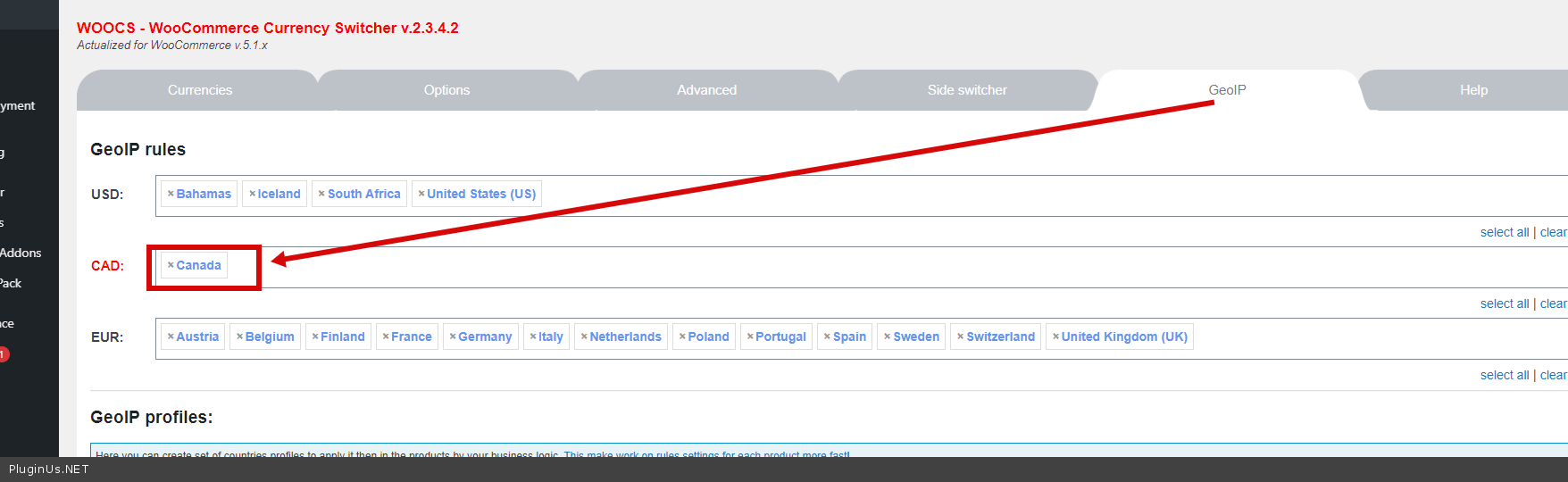Go to the Advanced tab
Screen dimensions: 1568x482
(x=706, y=90)
